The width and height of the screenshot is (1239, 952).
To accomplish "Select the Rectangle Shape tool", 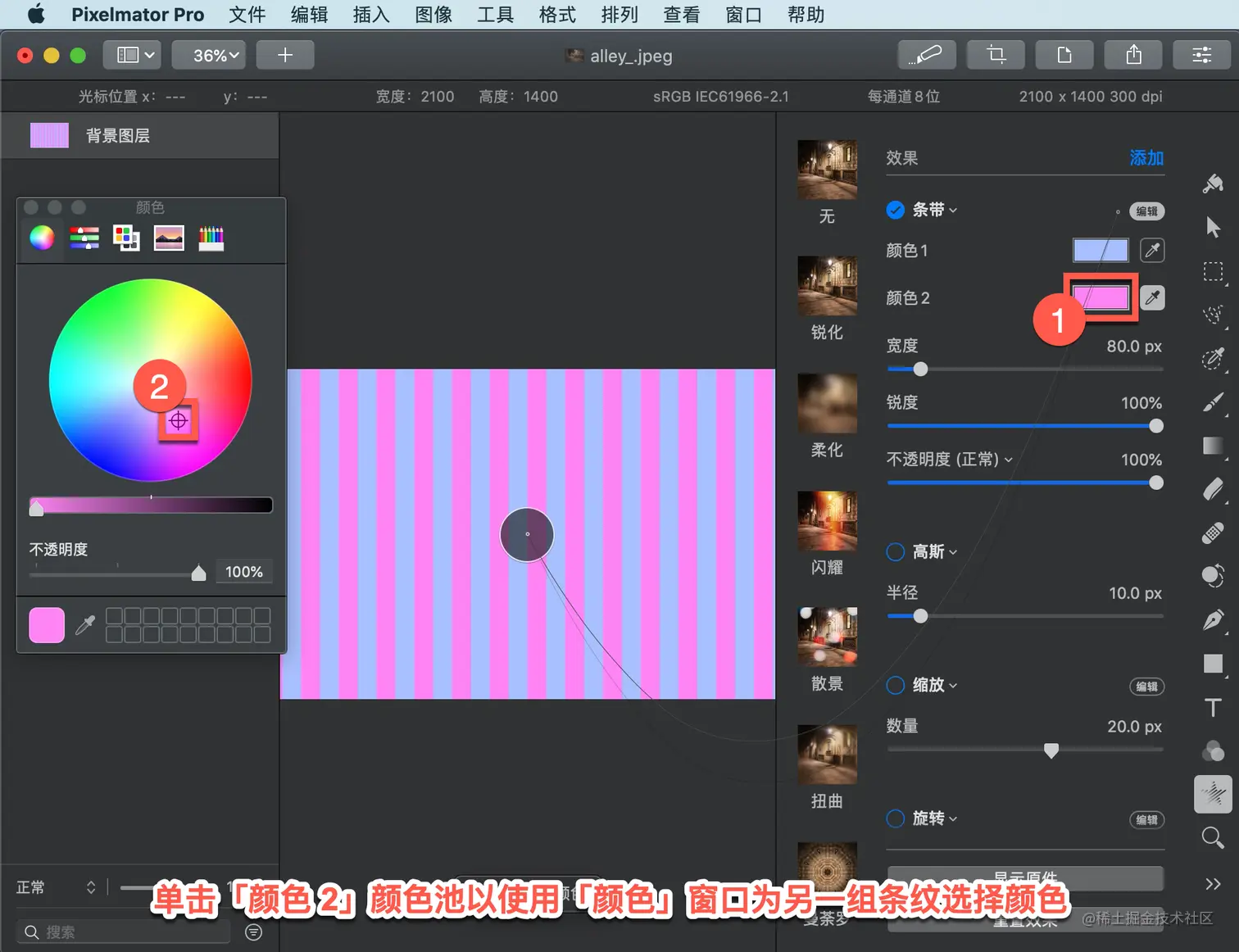I will 1213,663.
